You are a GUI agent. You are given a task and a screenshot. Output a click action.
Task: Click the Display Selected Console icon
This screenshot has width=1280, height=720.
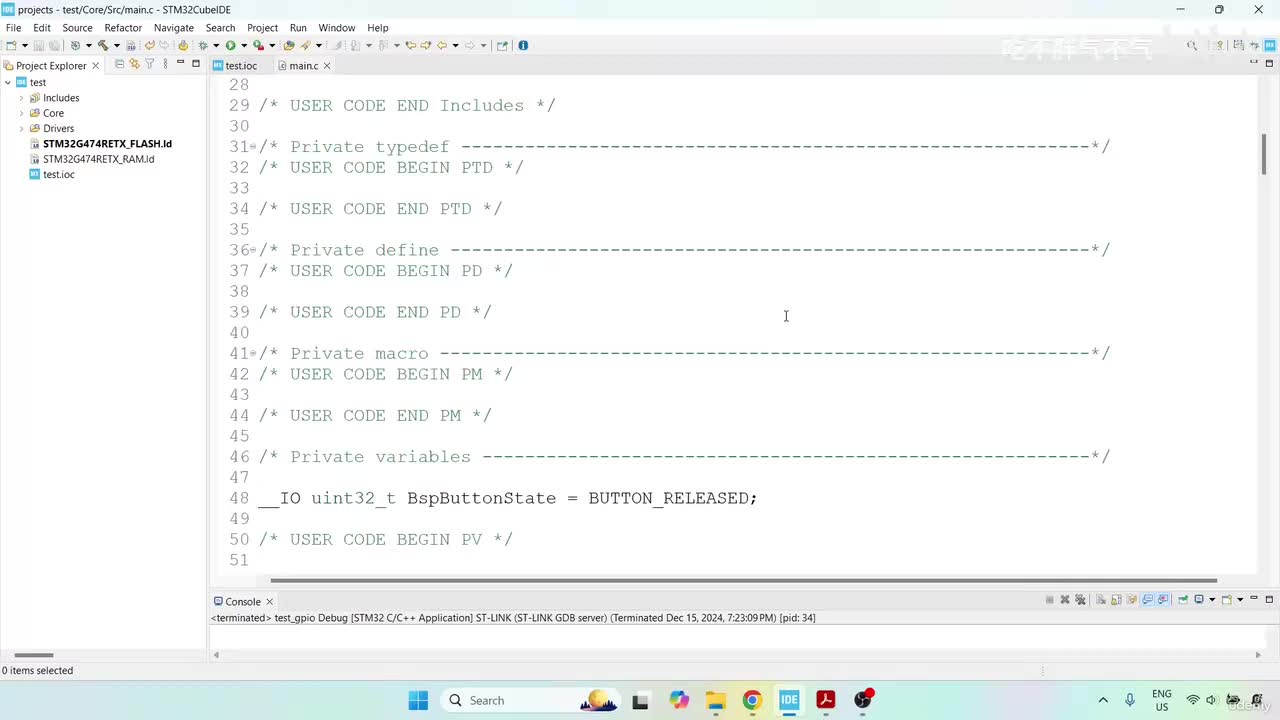(1199, 600)
